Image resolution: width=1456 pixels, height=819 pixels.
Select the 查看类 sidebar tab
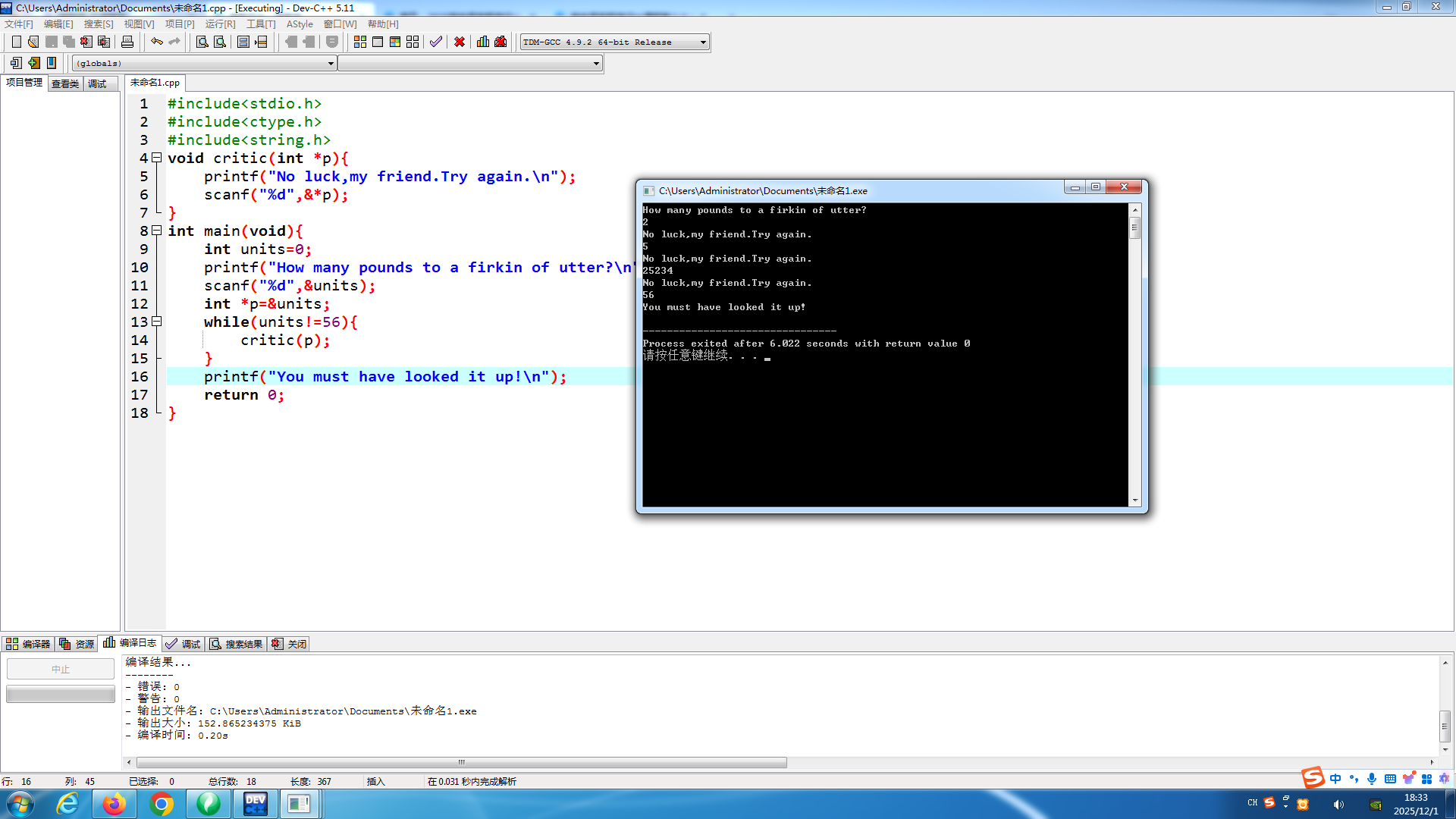tap(65, 84)
